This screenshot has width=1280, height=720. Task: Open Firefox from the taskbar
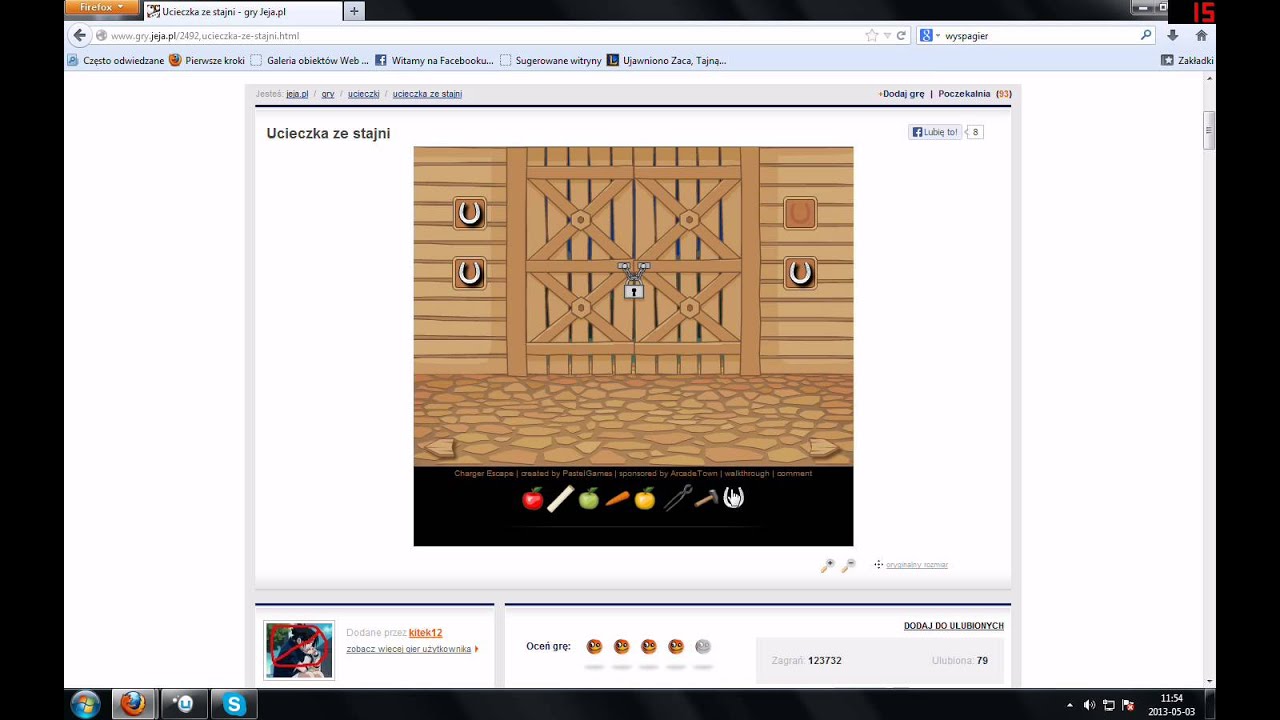[x=134, y=704]
